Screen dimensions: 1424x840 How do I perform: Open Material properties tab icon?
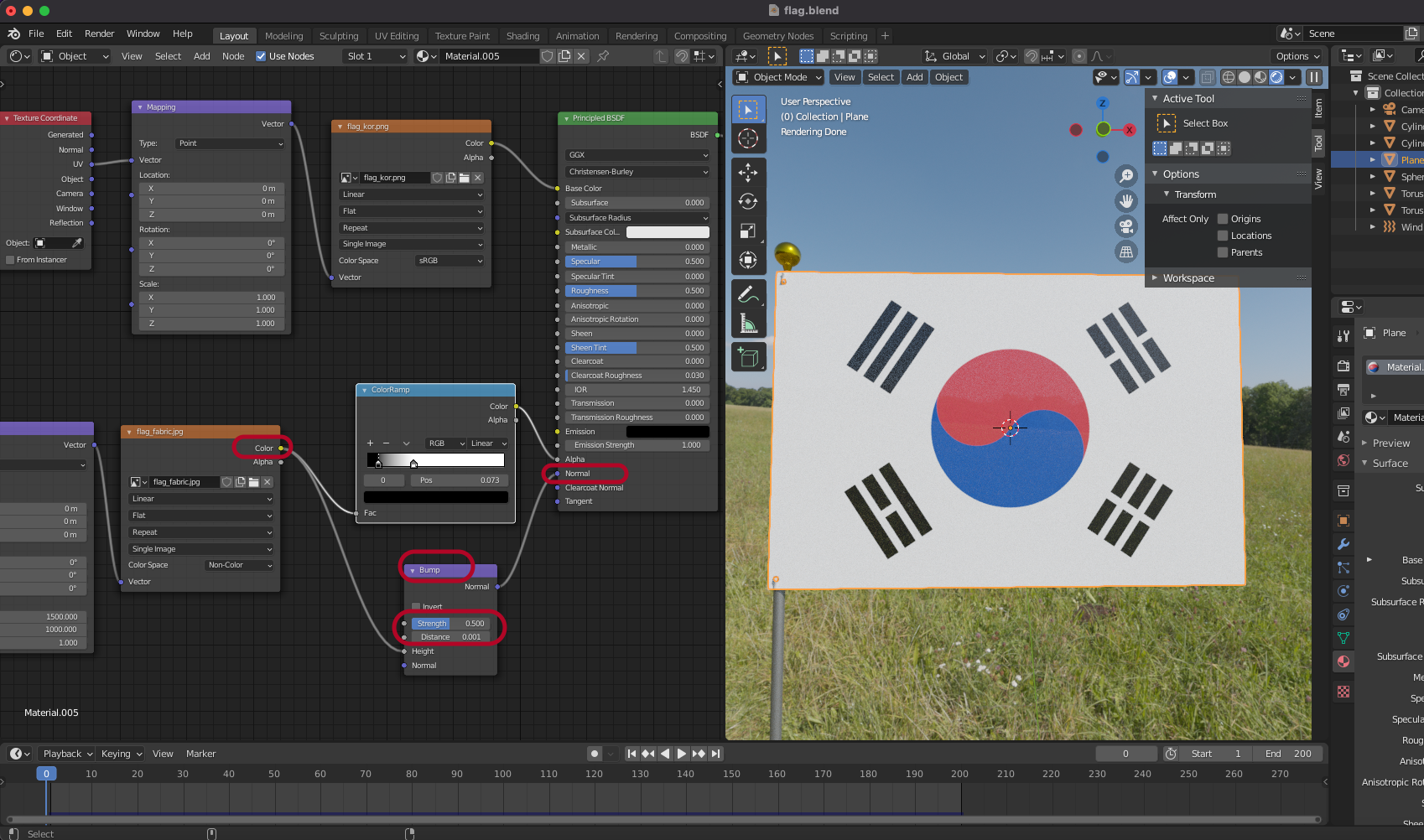1343,661
